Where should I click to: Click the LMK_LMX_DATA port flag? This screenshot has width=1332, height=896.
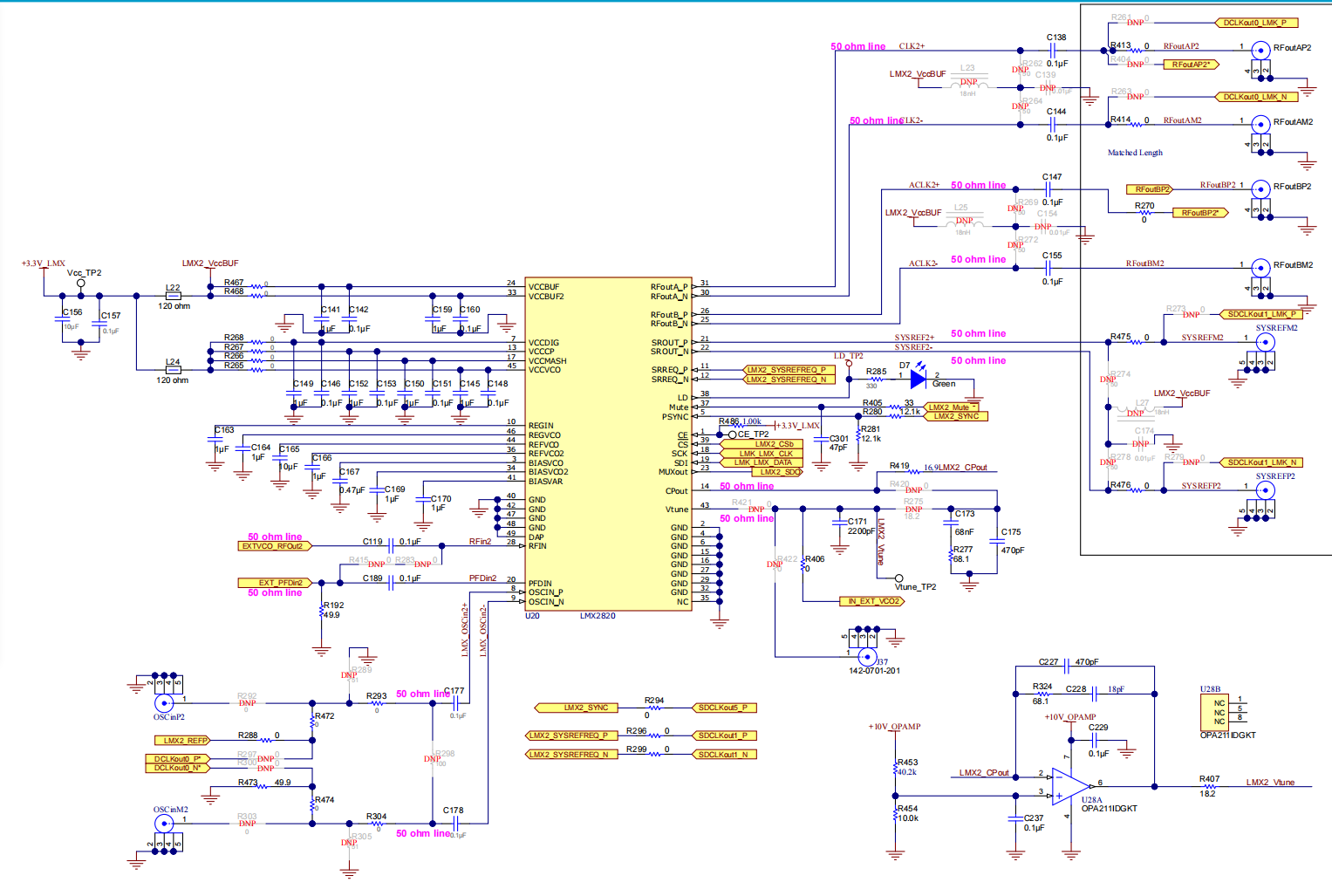pos(762,462)
